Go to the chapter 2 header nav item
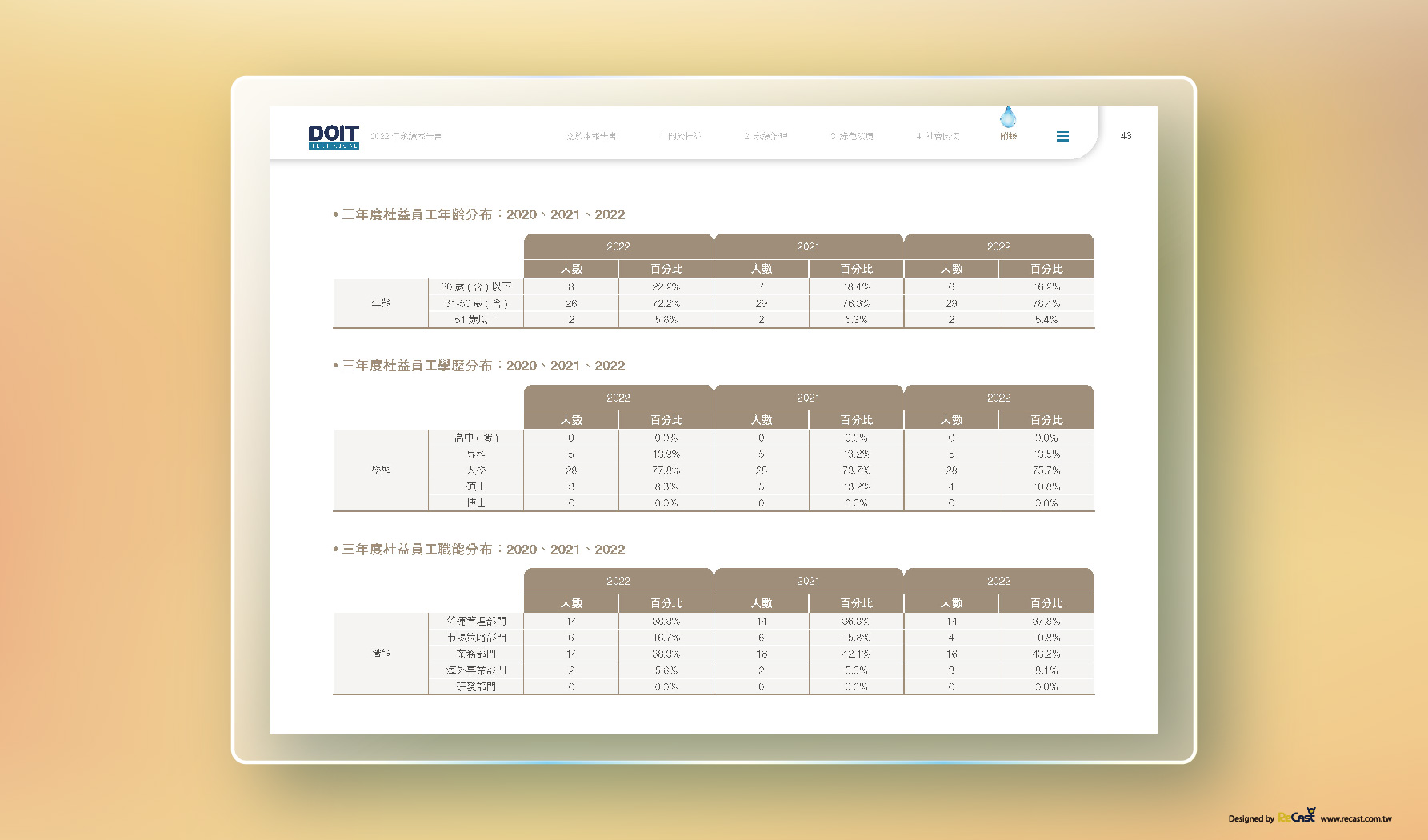Viewport: 1428px width, 840px height. pos(766,136)
